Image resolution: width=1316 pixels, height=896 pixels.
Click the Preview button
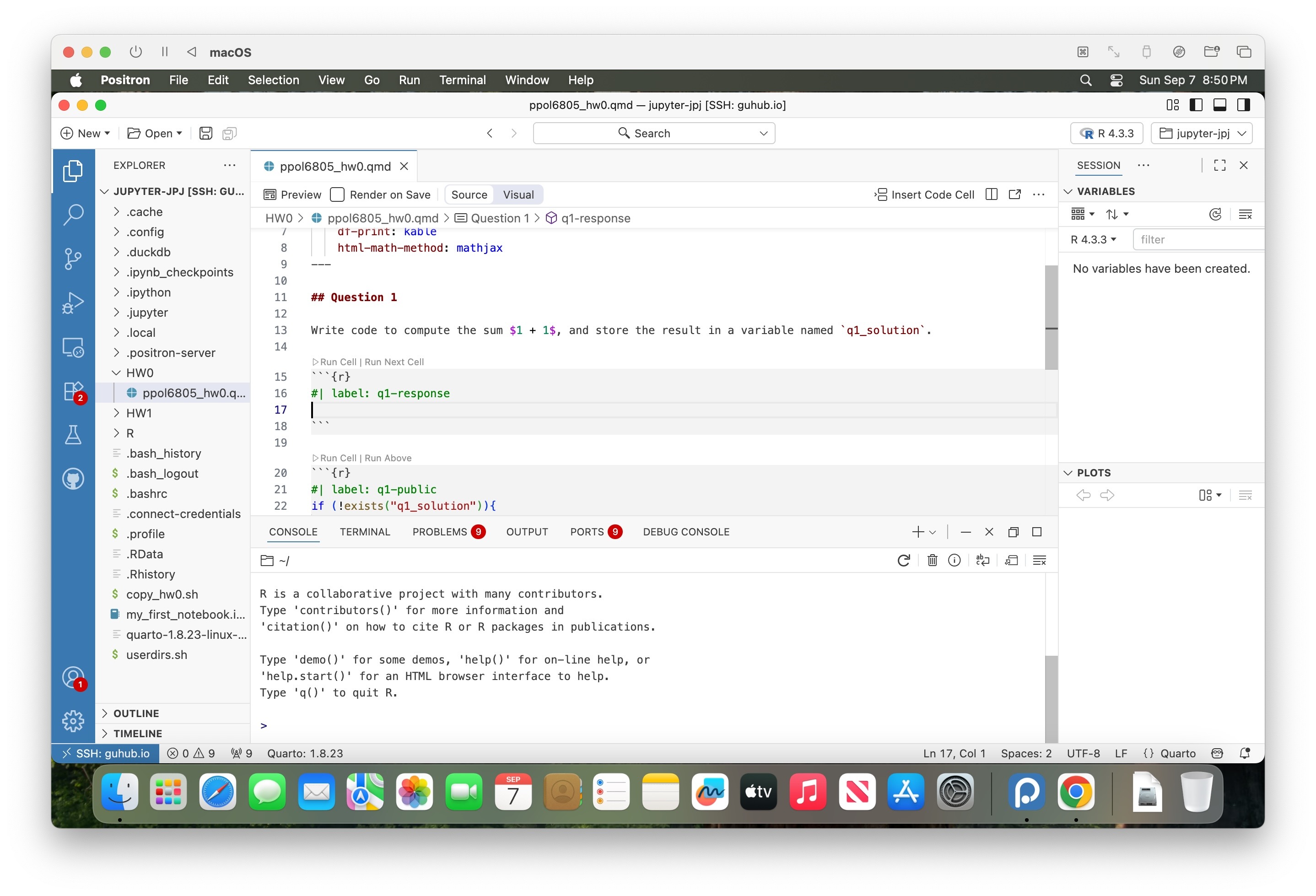pyautogui.click(x=292, y=195)
